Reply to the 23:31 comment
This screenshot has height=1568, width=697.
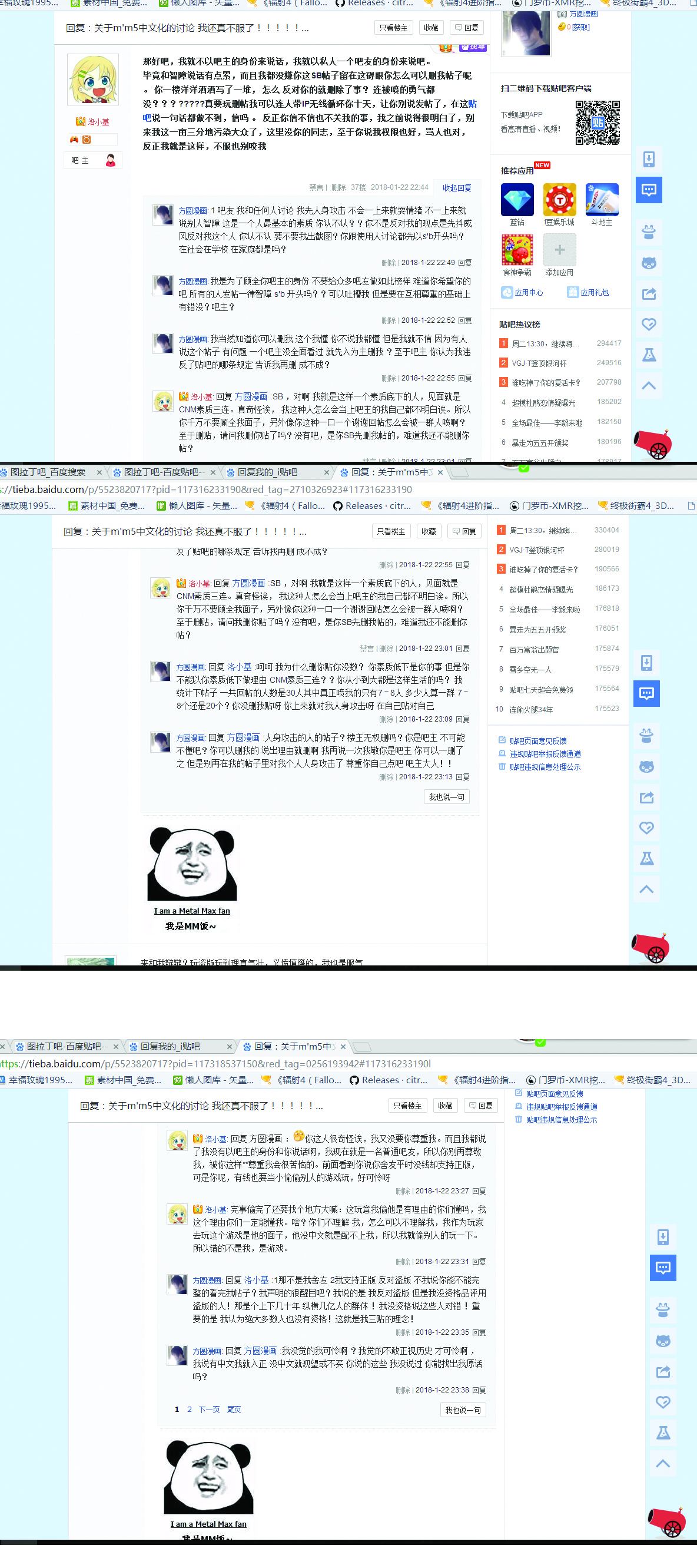(479, 1262)
